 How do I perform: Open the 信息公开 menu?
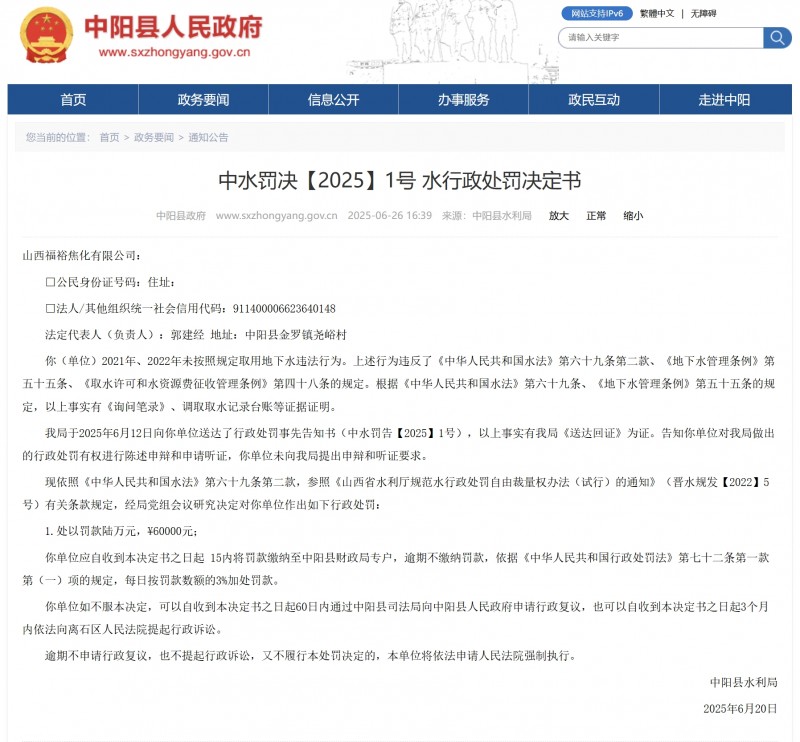(x=333, y=100)
